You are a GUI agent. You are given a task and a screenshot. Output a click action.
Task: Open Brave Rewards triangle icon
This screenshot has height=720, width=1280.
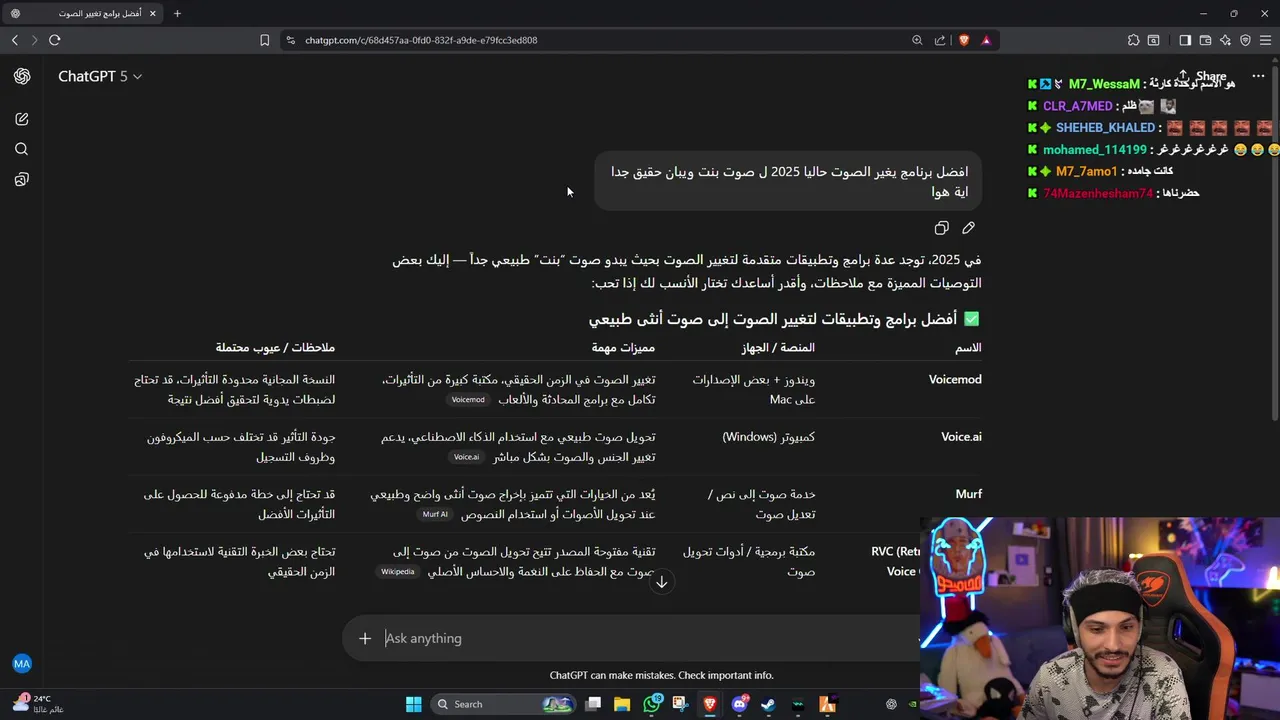click(x=986, y=40)
